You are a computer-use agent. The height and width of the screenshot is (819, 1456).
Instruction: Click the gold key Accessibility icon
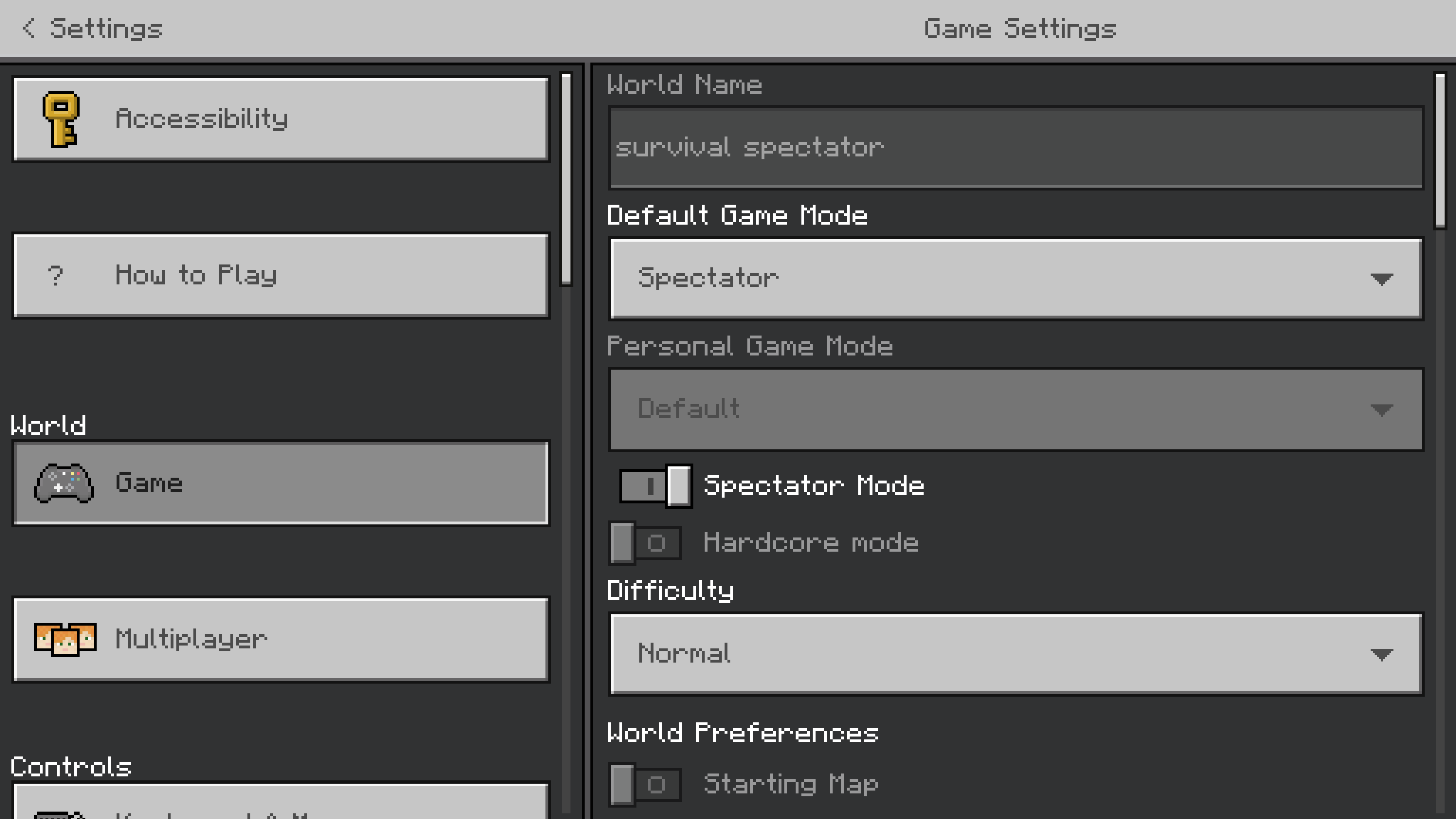[x=61, y=119]
